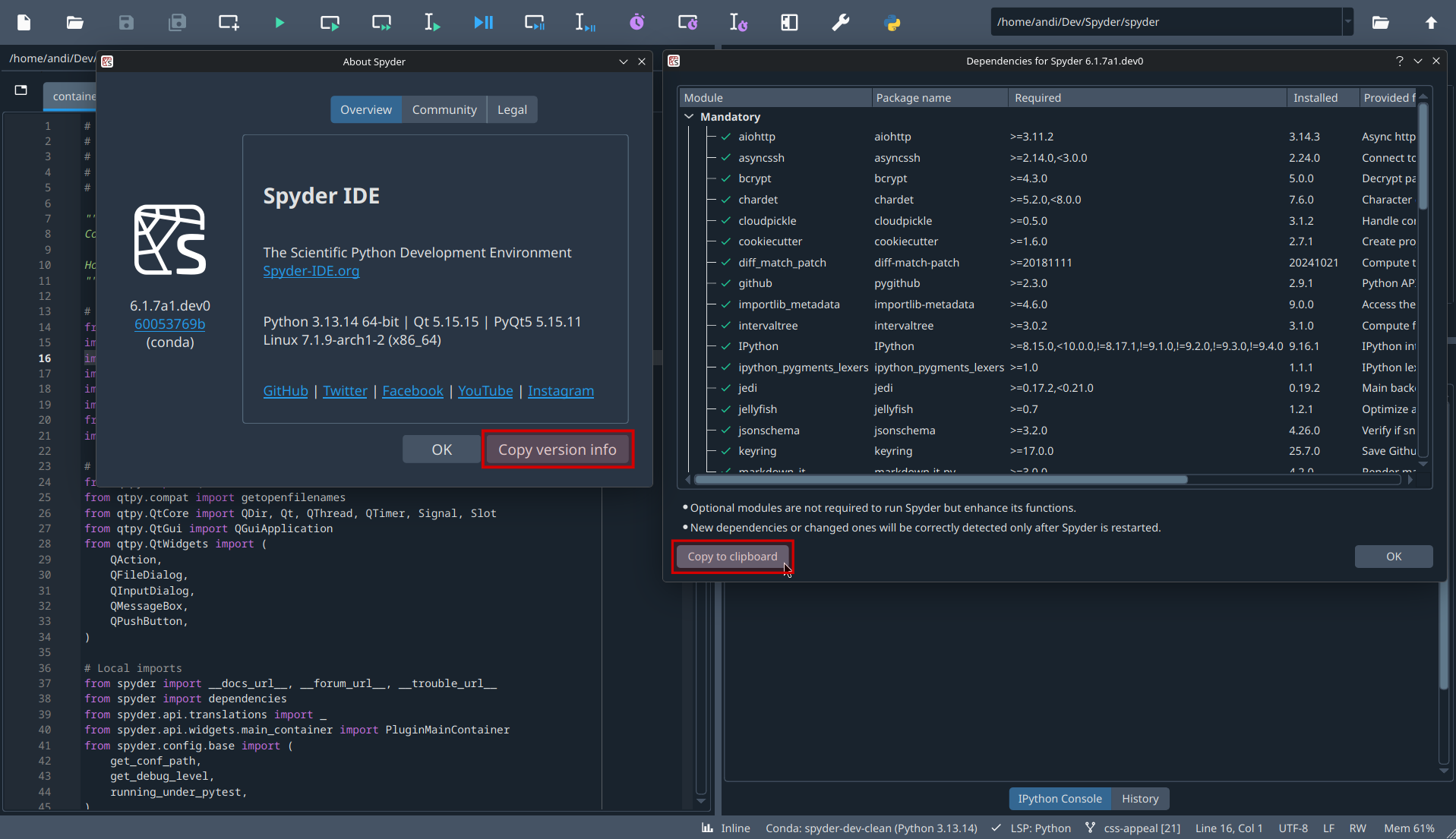
Task: Open the Spyder-IDE.org link
Action: click(311, 271)
